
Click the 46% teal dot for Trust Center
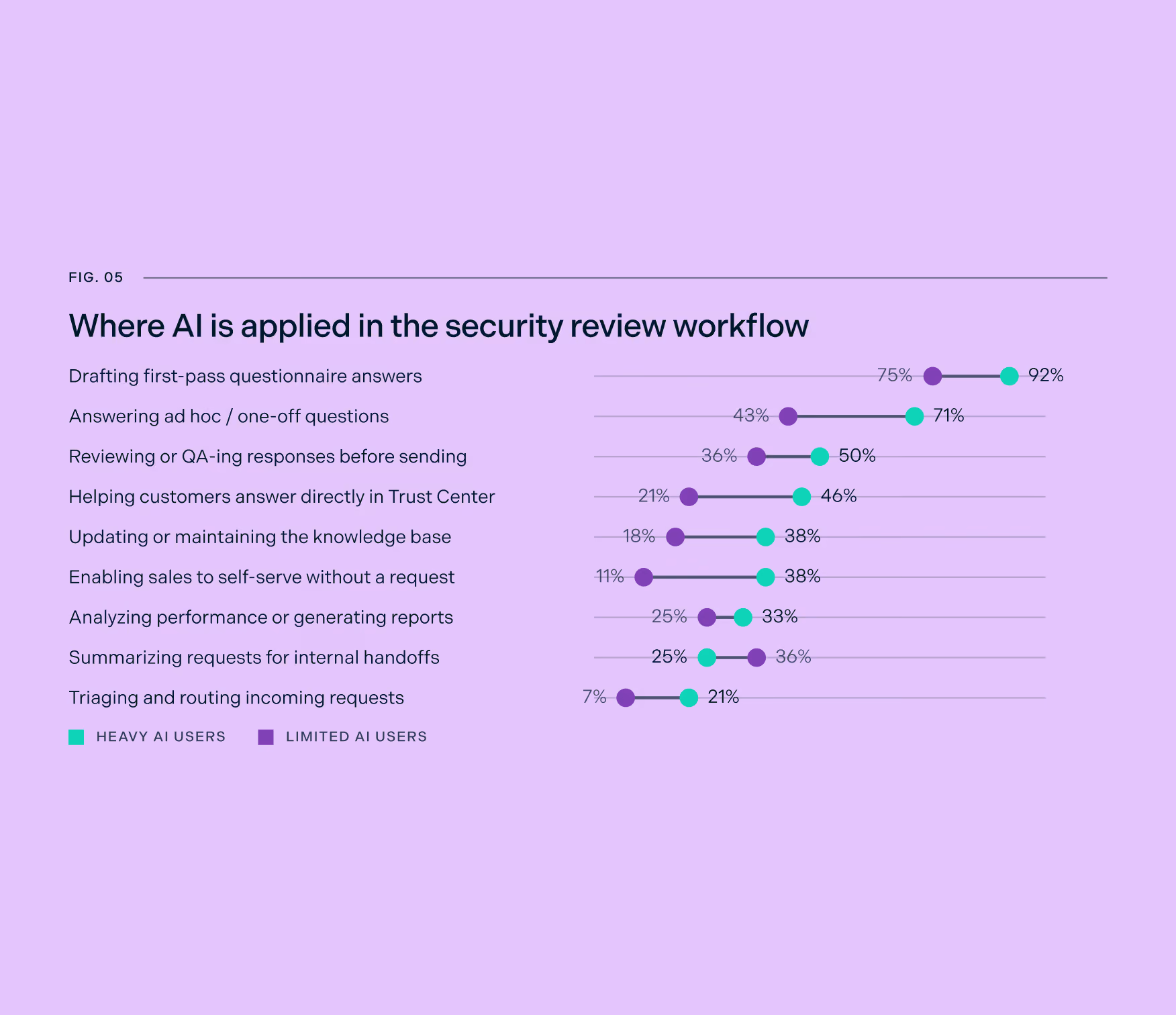click(801, 497)
